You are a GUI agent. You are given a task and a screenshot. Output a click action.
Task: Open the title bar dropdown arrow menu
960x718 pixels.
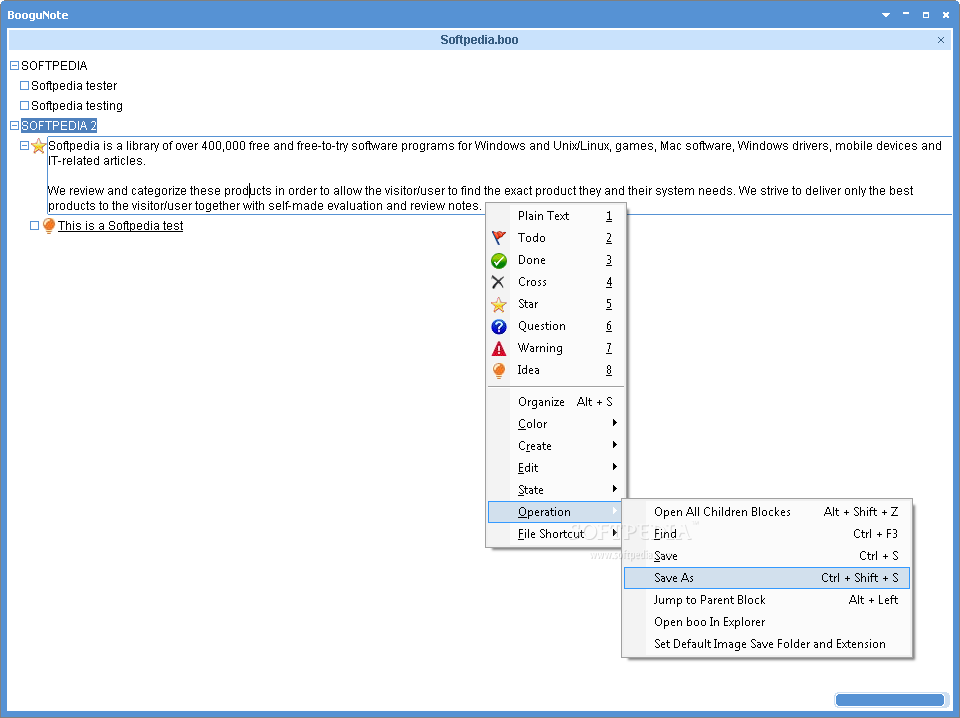886,15
